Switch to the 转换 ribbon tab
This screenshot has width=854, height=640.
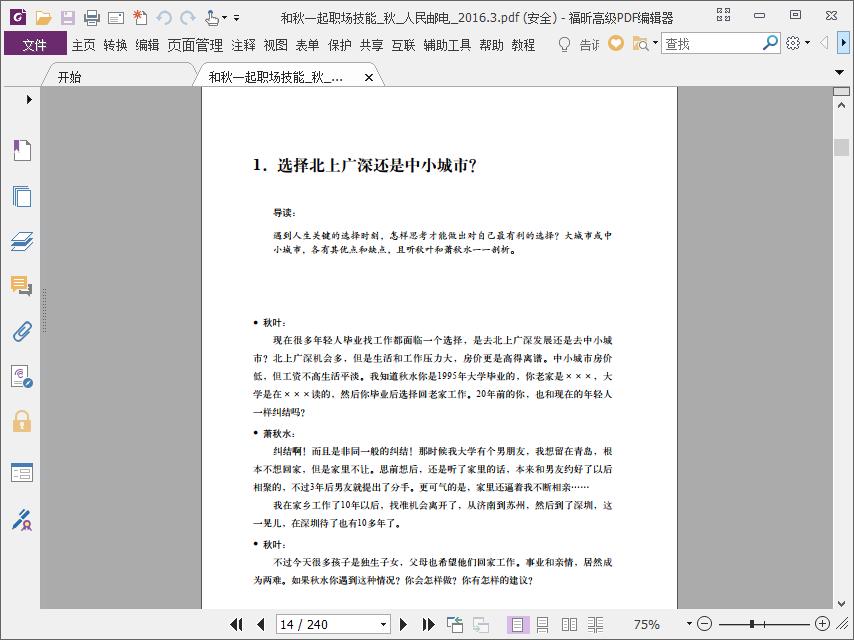(x=115, y=45)
